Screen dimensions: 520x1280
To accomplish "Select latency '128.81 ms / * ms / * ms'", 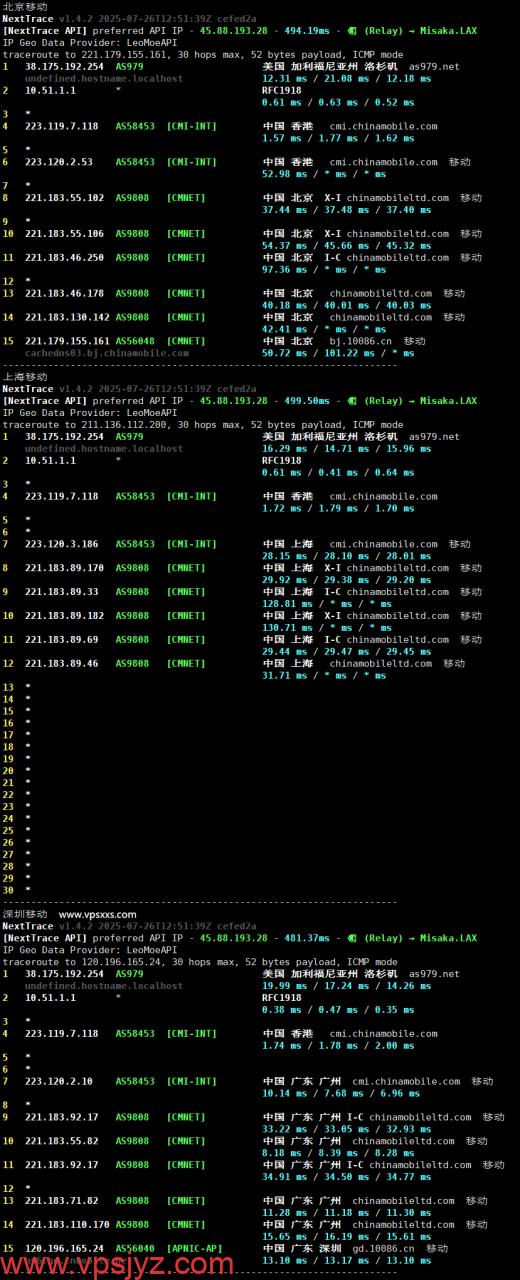I will coord(327,604).
